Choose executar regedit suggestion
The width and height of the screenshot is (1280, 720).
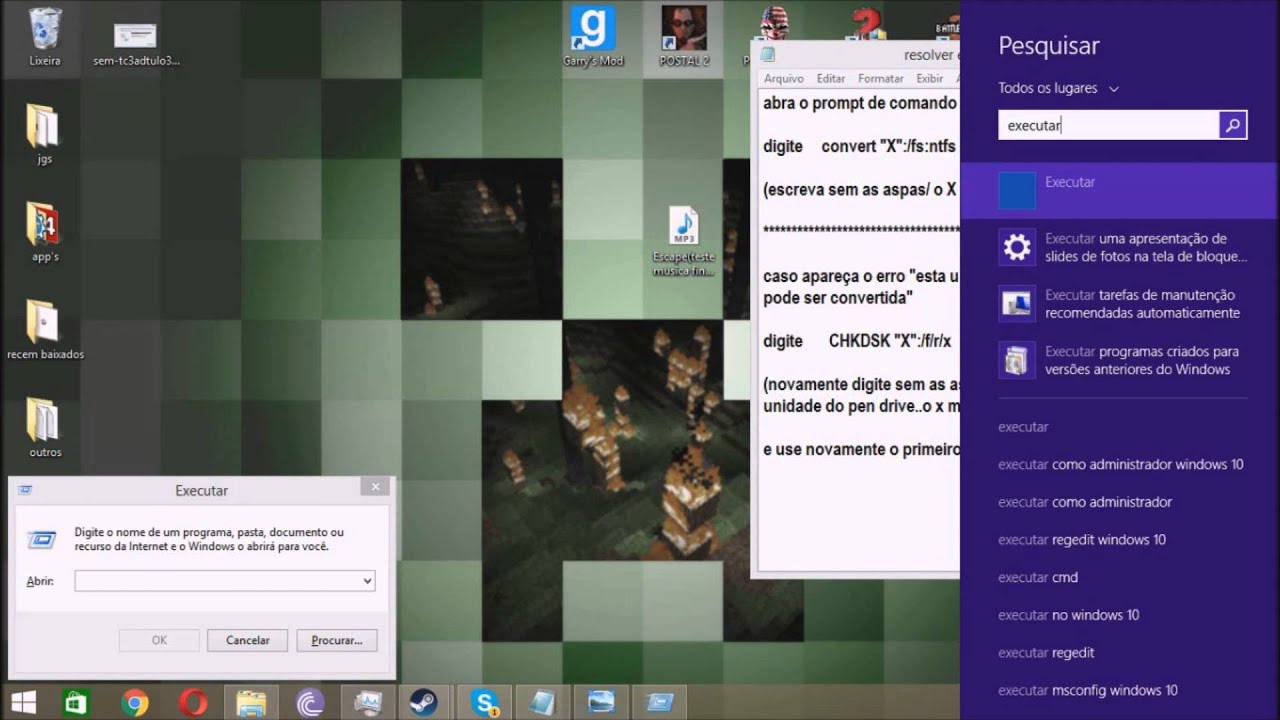(1046, 653)
